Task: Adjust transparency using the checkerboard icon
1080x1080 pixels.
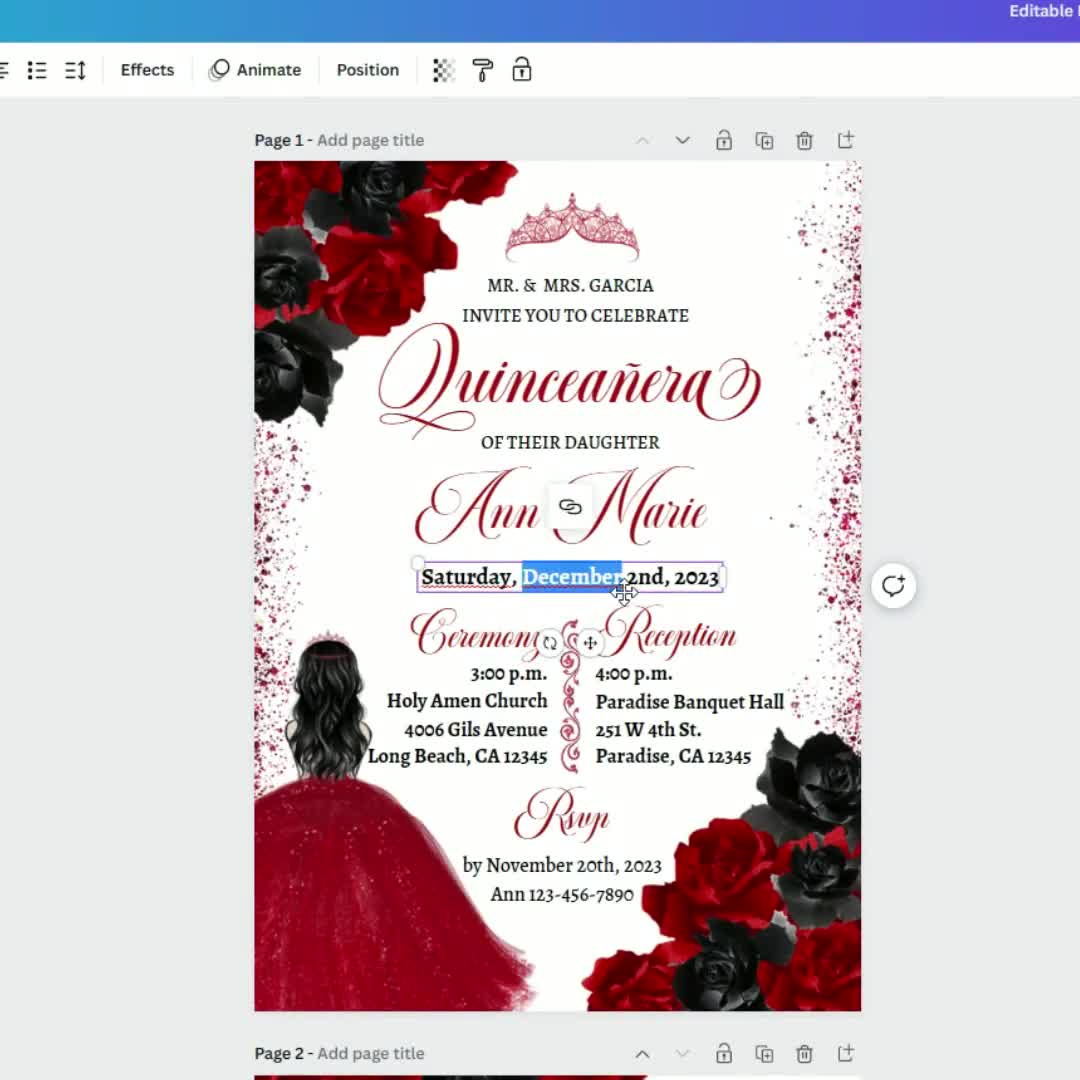Action: click(443, 70)
